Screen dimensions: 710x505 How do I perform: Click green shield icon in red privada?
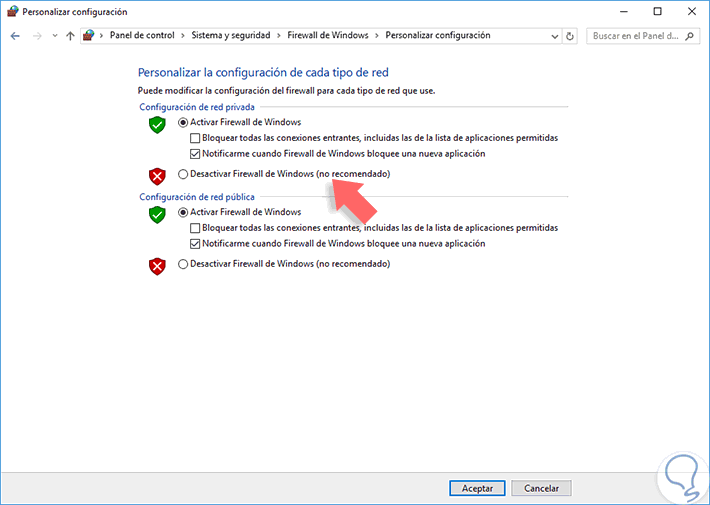point(157,125)
